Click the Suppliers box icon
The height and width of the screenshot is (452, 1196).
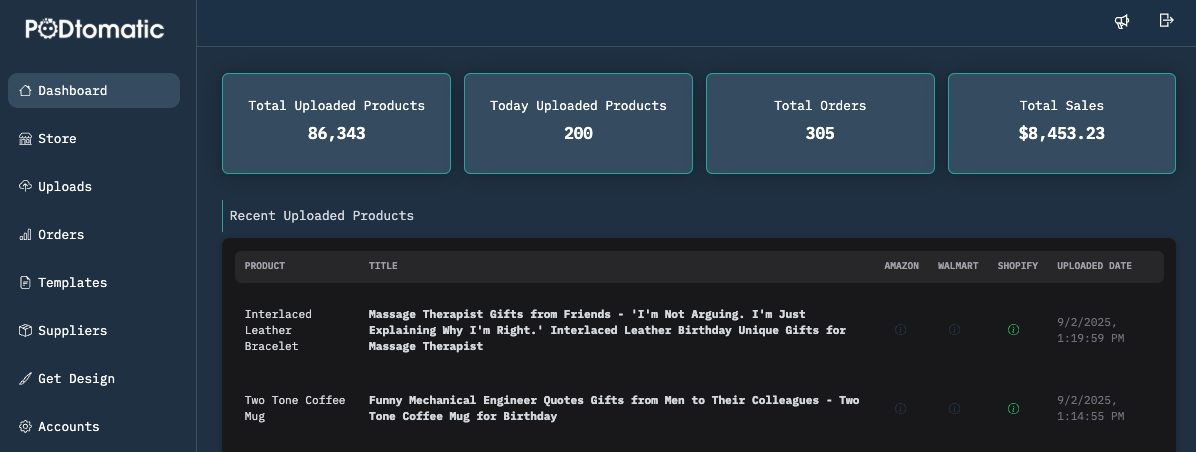click(25, 331)
